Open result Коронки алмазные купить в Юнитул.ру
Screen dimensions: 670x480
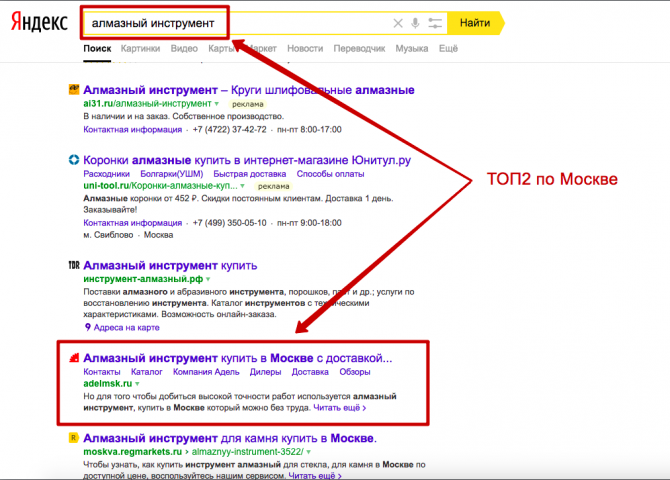point(247,160)
